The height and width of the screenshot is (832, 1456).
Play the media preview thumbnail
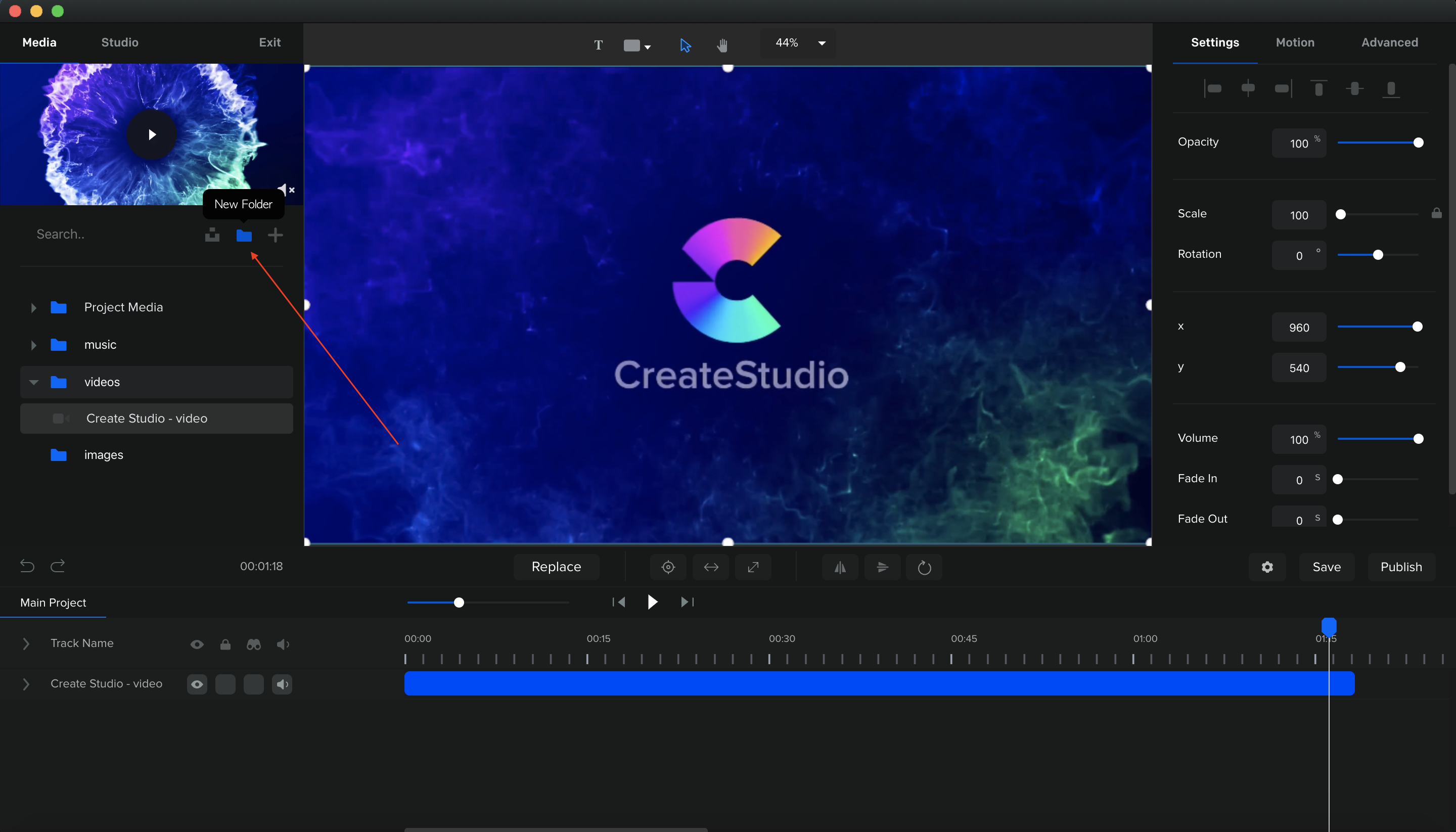tap(152, 134)
